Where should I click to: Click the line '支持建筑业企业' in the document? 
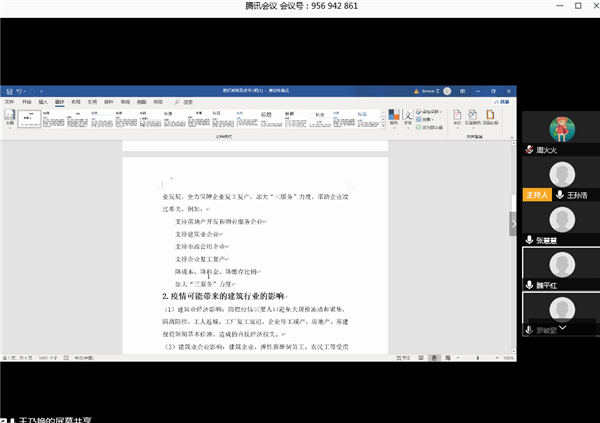pyautogui.click(x=199, y=234)
